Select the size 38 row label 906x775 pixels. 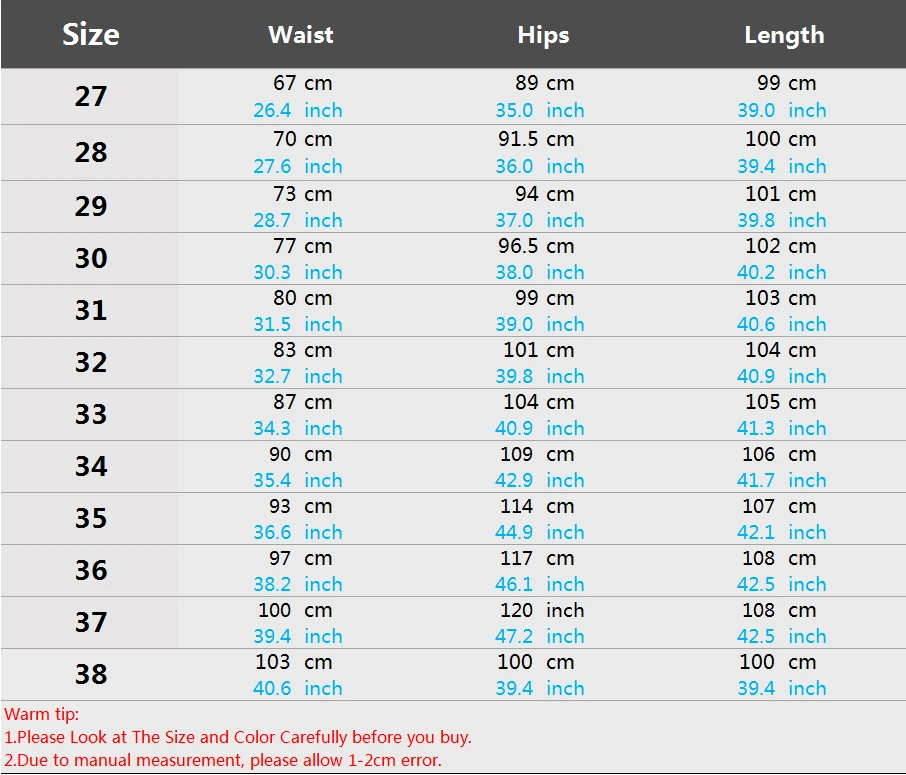(x=91, y=674)
